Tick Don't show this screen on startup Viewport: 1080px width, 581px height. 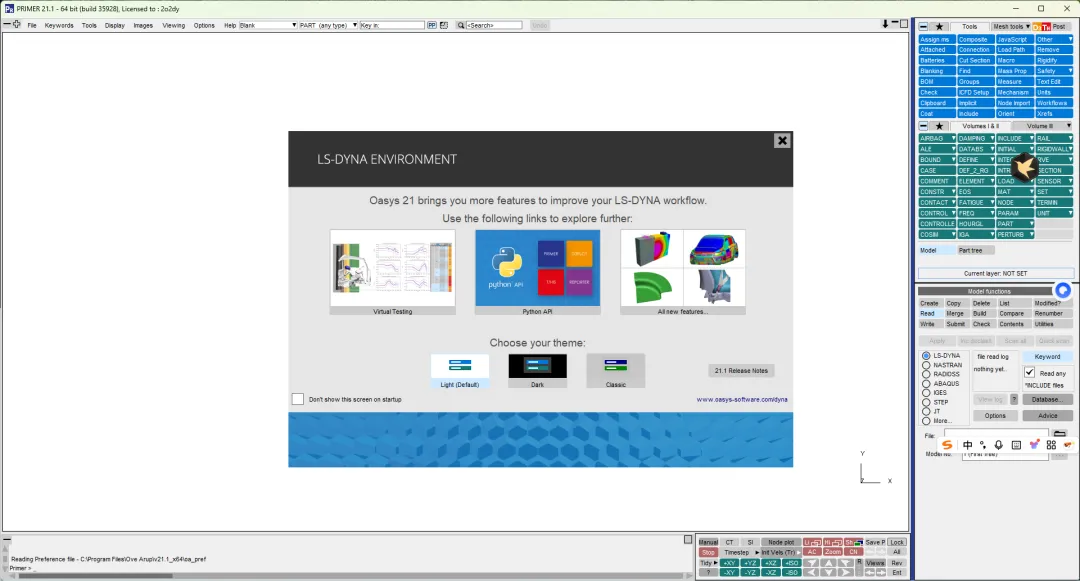click(x=298, y=399)
